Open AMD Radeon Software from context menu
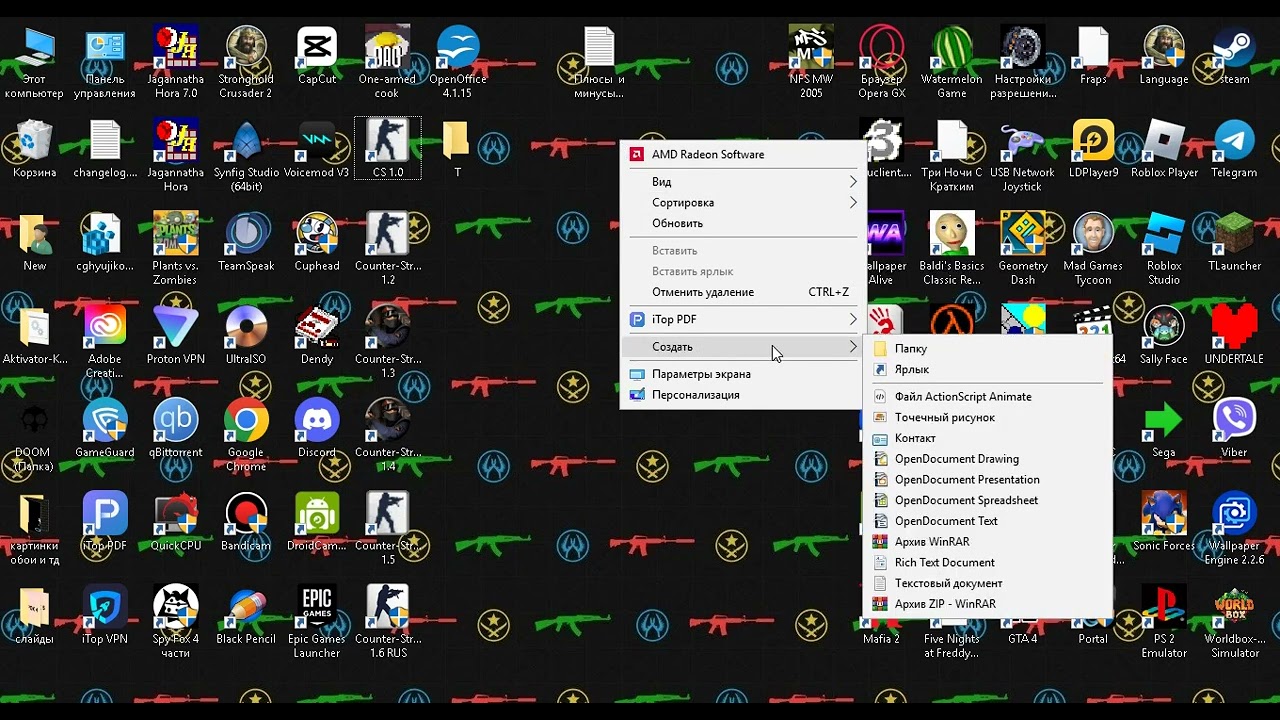 pos(742,155)
